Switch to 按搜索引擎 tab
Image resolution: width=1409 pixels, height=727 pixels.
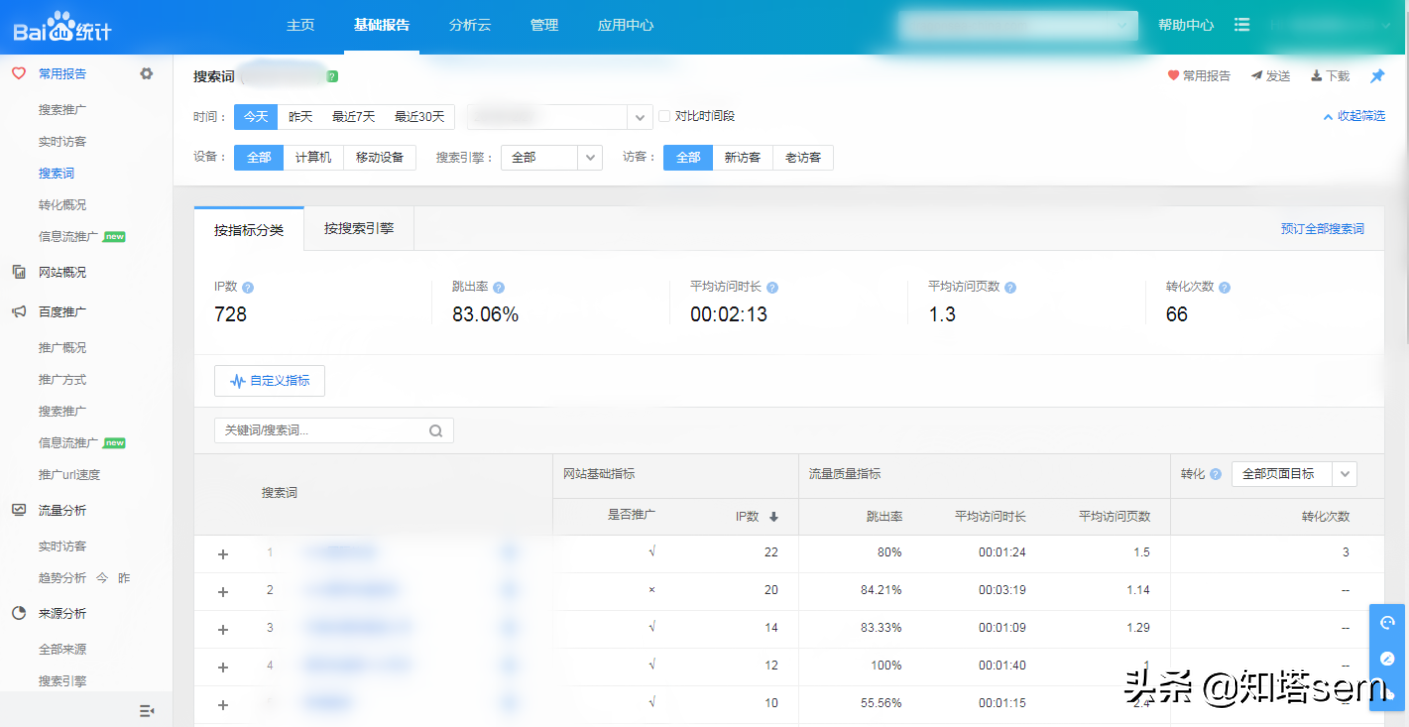[359, 229]
